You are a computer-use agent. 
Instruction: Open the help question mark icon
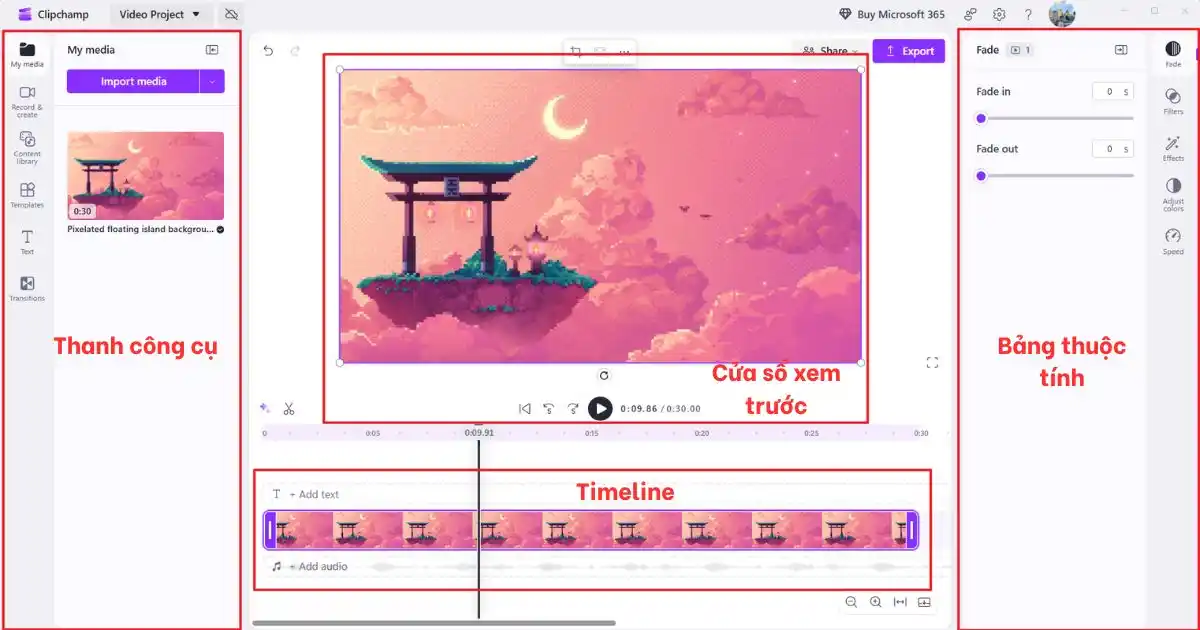click(x=1028, y=14)
